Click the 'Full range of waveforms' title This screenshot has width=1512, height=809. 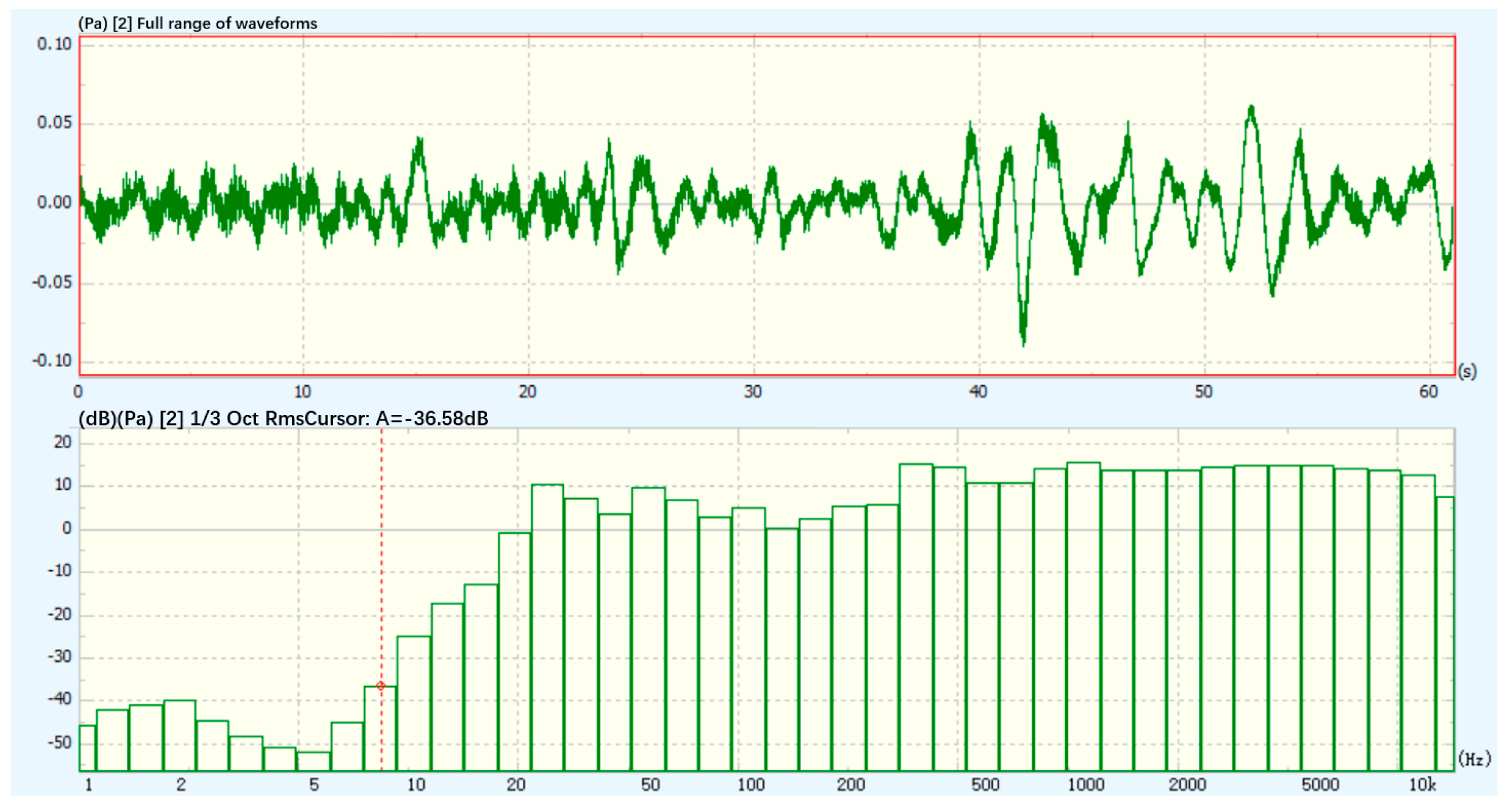pyautogui.click(x=227, y=24)
